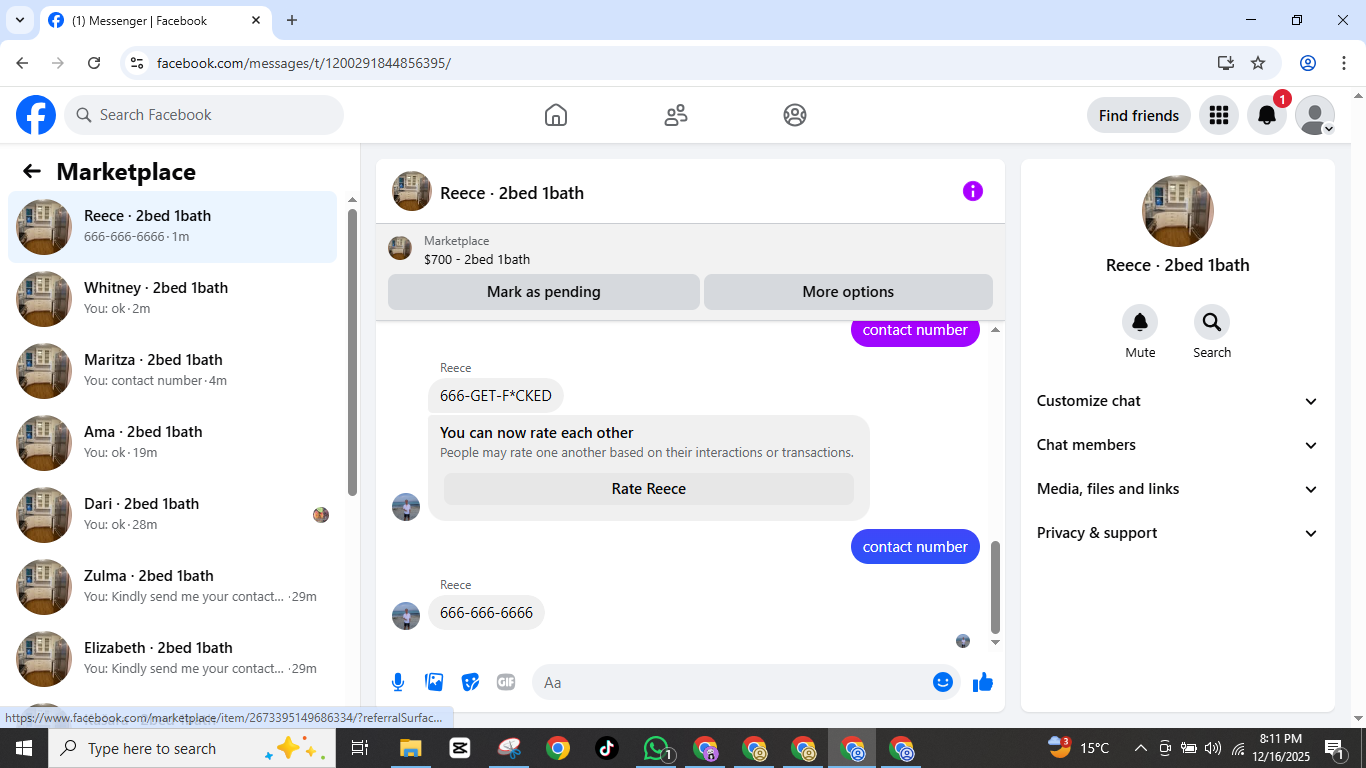
Task: Click the large listing thumbnail in right panel
Action: 1178,211
